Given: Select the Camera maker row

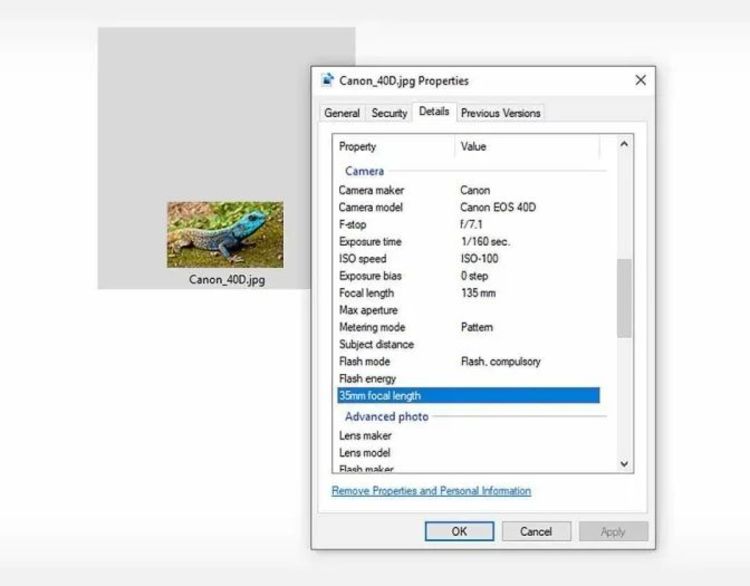Looking at the screenshot, I should [x=468, y=190].
